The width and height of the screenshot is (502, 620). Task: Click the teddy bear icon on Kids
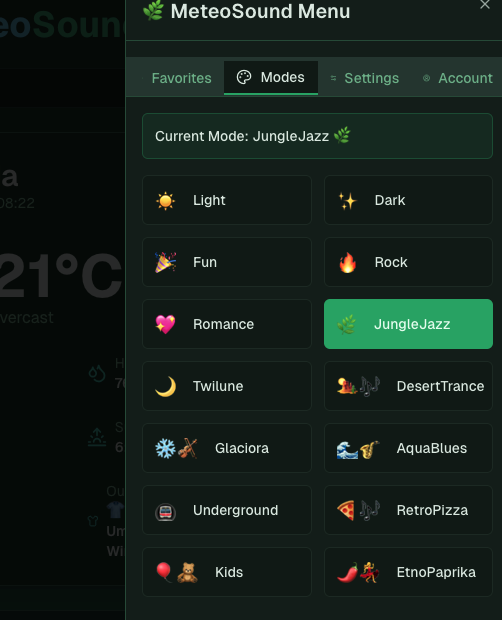click(x=187, y=573)
